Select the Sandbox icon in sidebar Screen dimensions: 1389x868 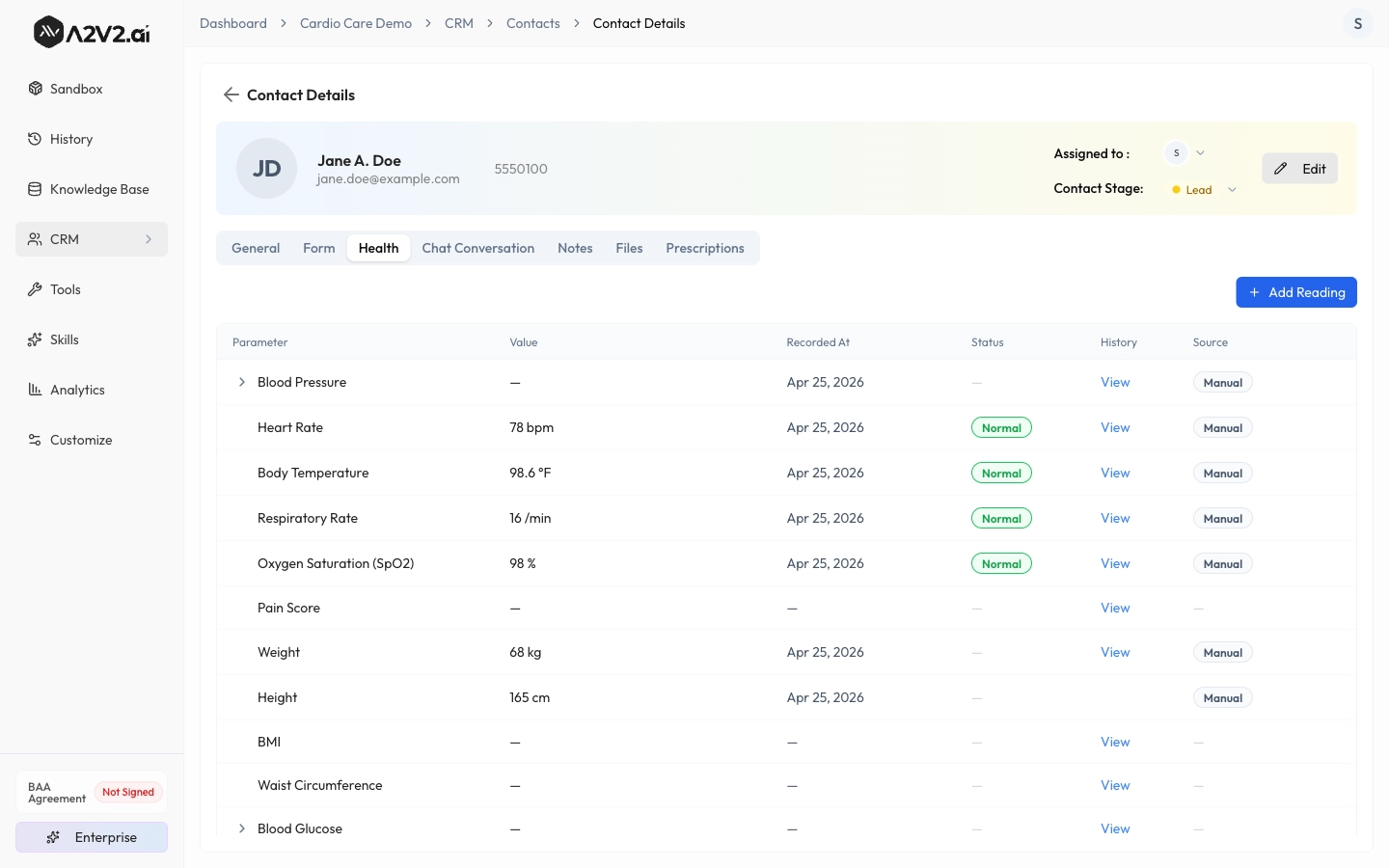point(35,89)
